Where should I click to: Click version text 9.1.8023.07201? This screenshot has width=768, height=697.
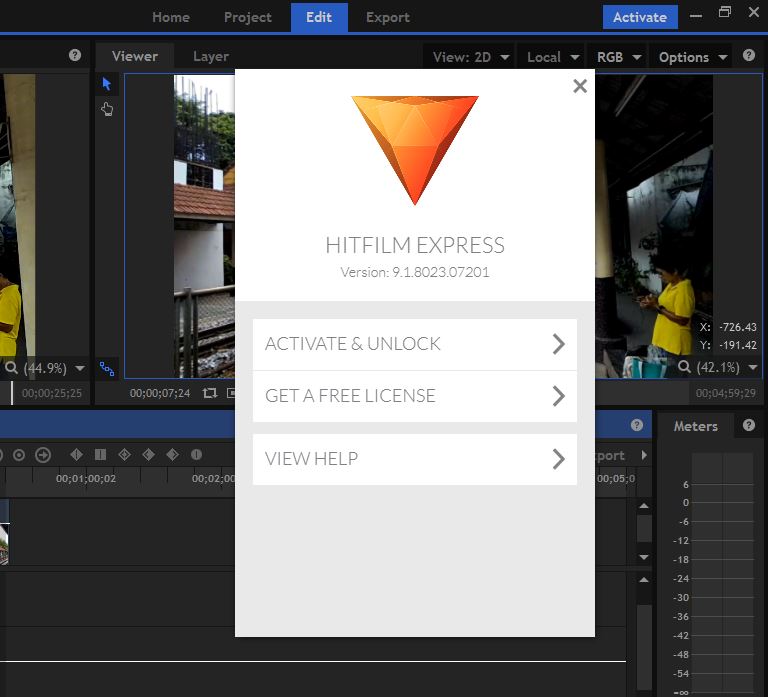pos(440,272)
